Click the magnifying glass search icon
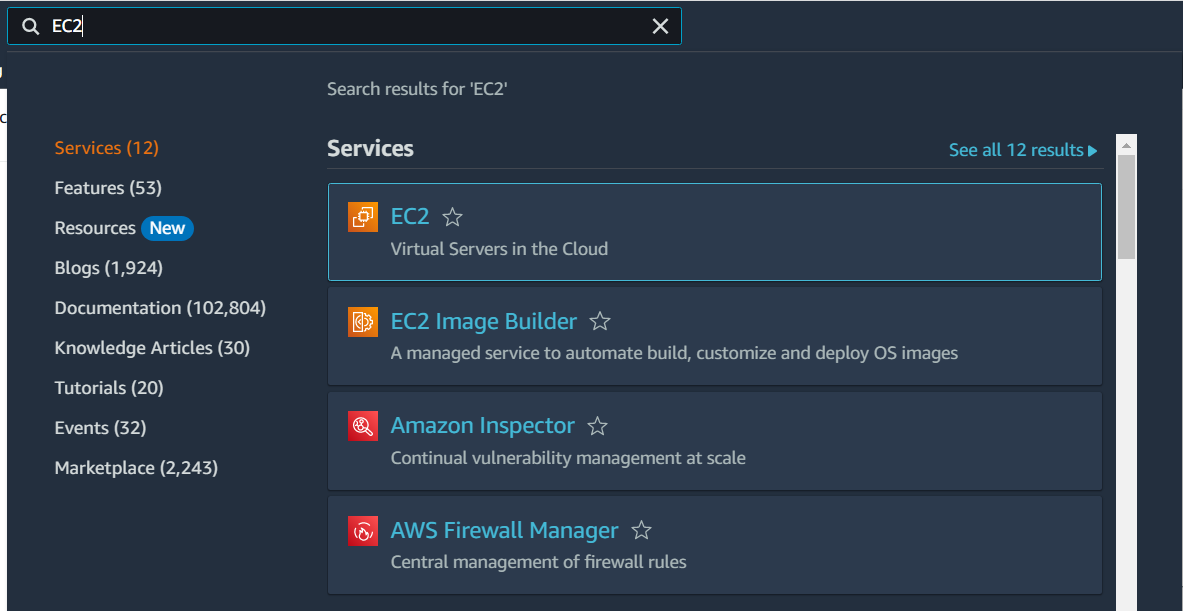 coord(30,26)
